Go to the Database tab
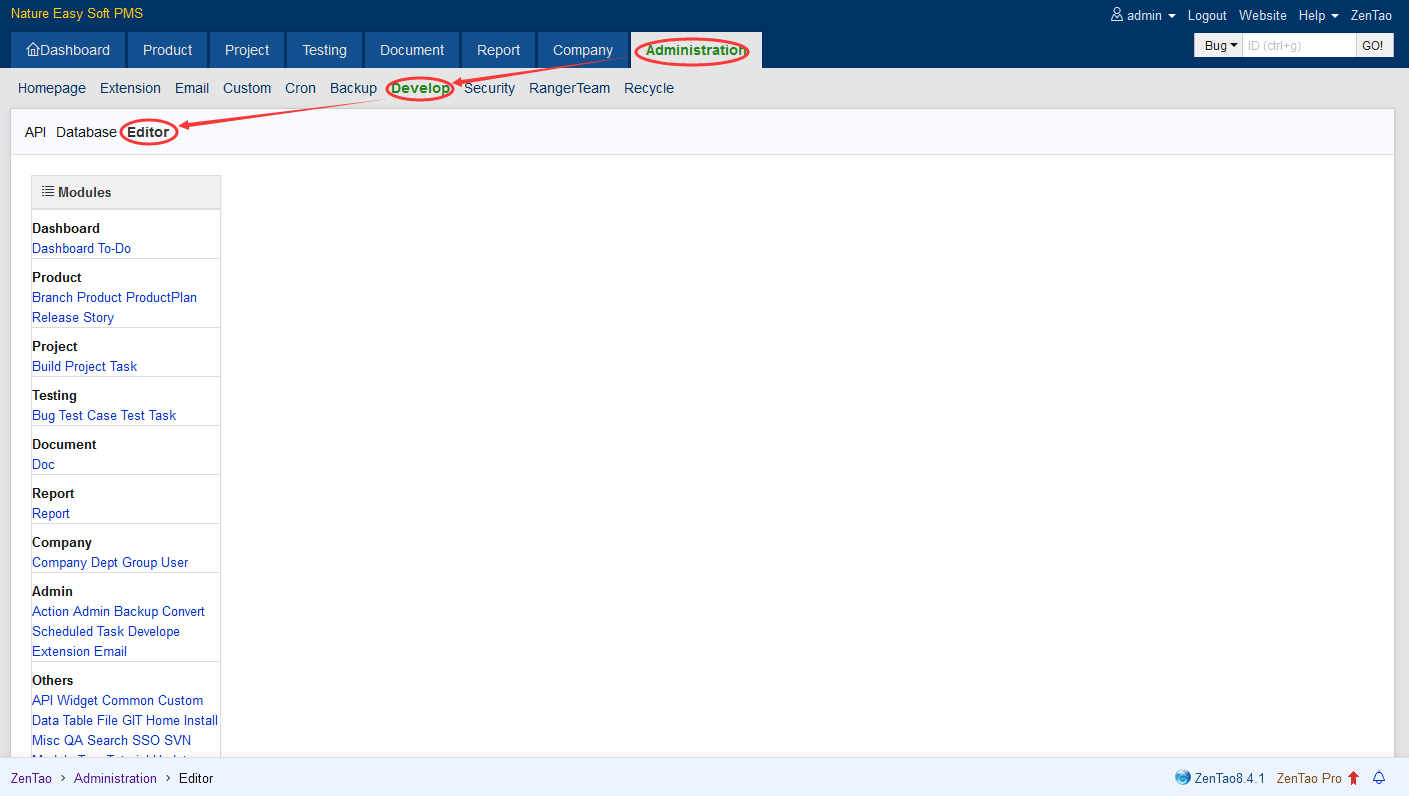Viewport: 1409px width, 796px height. click(x=86, y=132)
